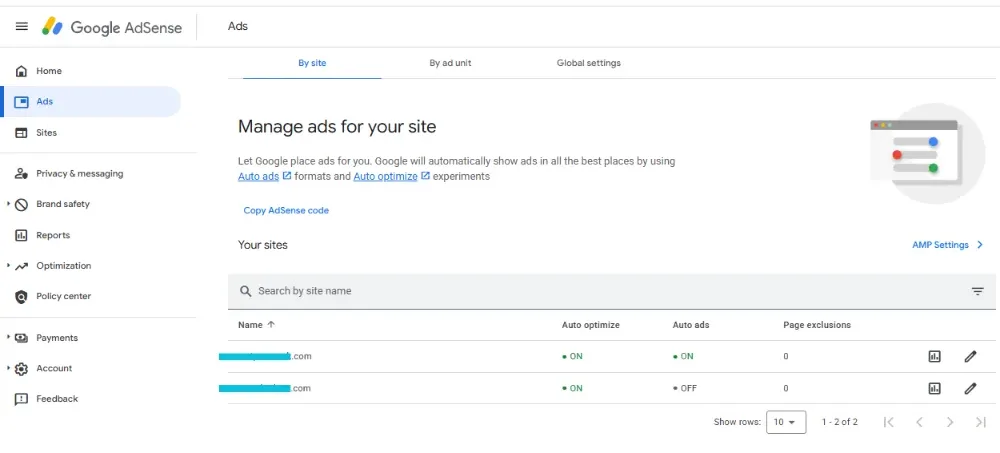Open the hamburger main menu
This screenshot has height=453, width=1000.
[x=22, y=27]
